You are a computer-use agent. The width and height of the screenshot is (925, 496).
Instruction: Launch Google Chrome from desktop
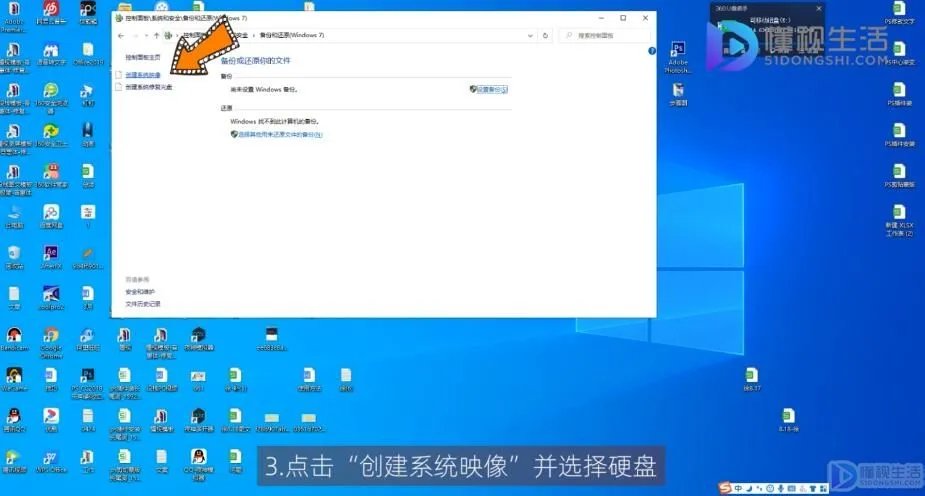51,342
